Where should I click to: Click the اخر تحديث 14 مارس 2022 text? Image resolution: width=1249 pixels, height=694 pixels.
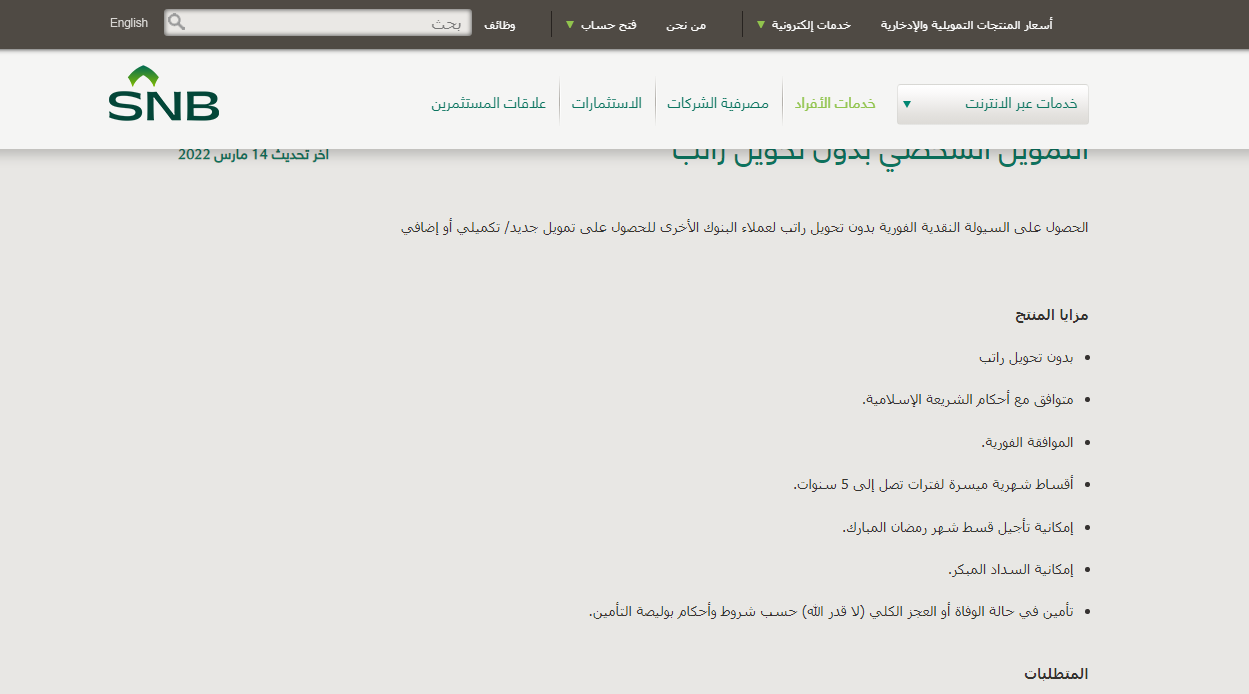click(253, 155)
